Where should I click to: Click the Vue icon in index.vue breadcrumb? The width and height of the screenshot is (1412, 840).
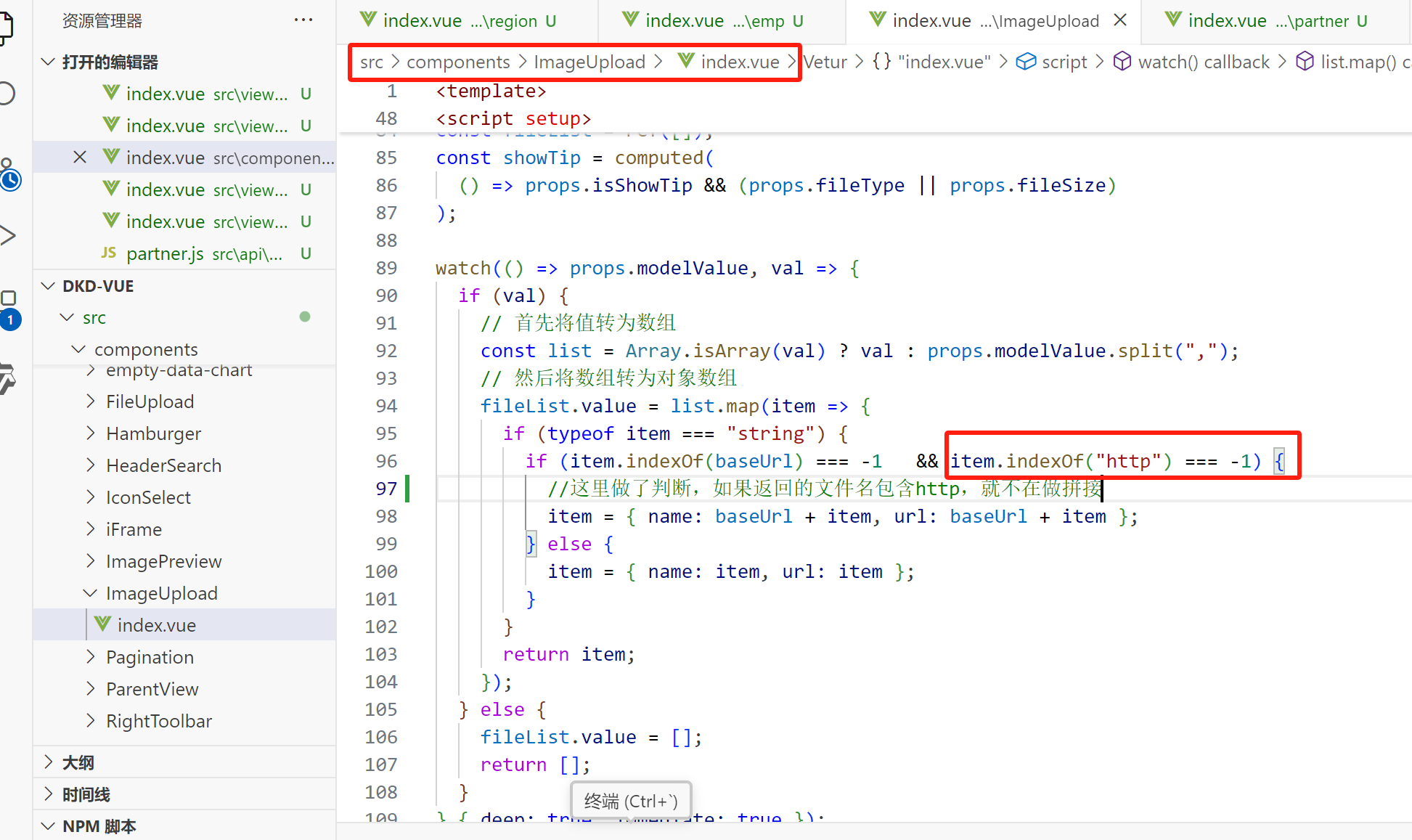686,62
